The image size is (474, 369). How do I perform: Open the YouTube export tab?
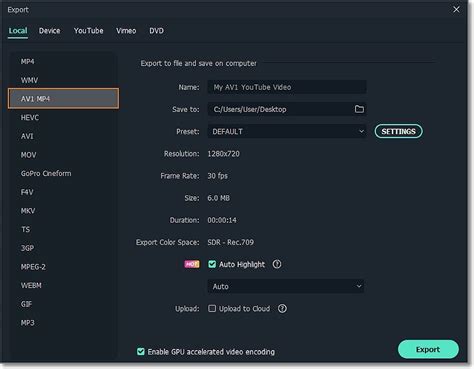[x=88, y=31]
